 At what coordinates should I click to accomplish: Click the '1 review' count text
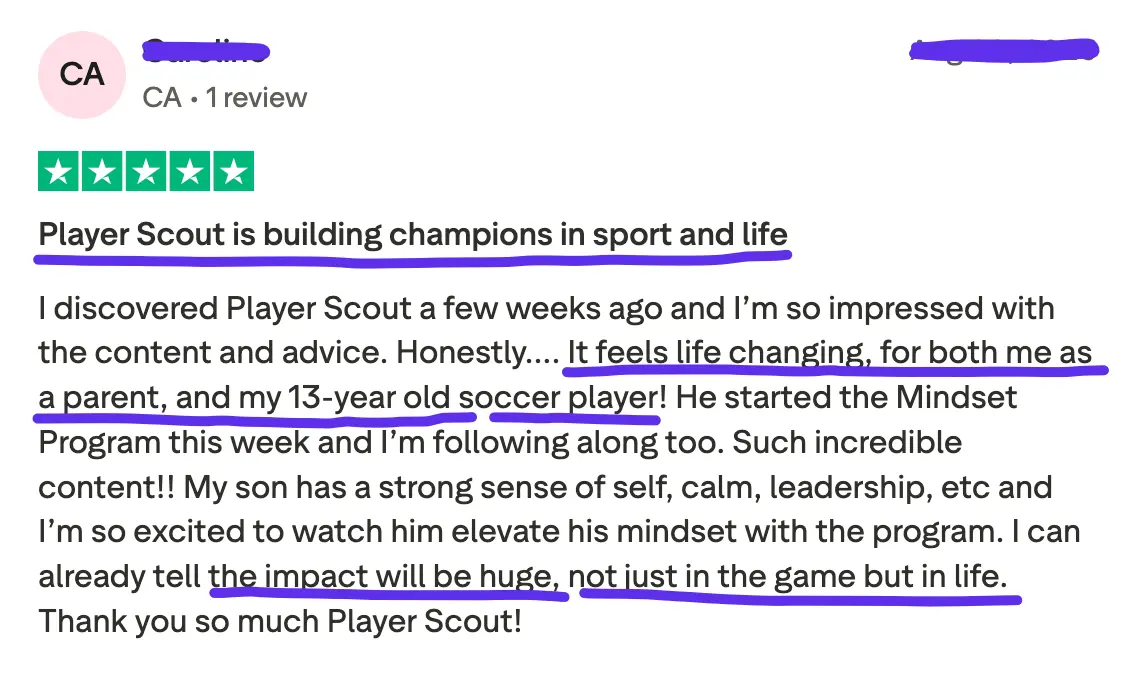[256, 98]
